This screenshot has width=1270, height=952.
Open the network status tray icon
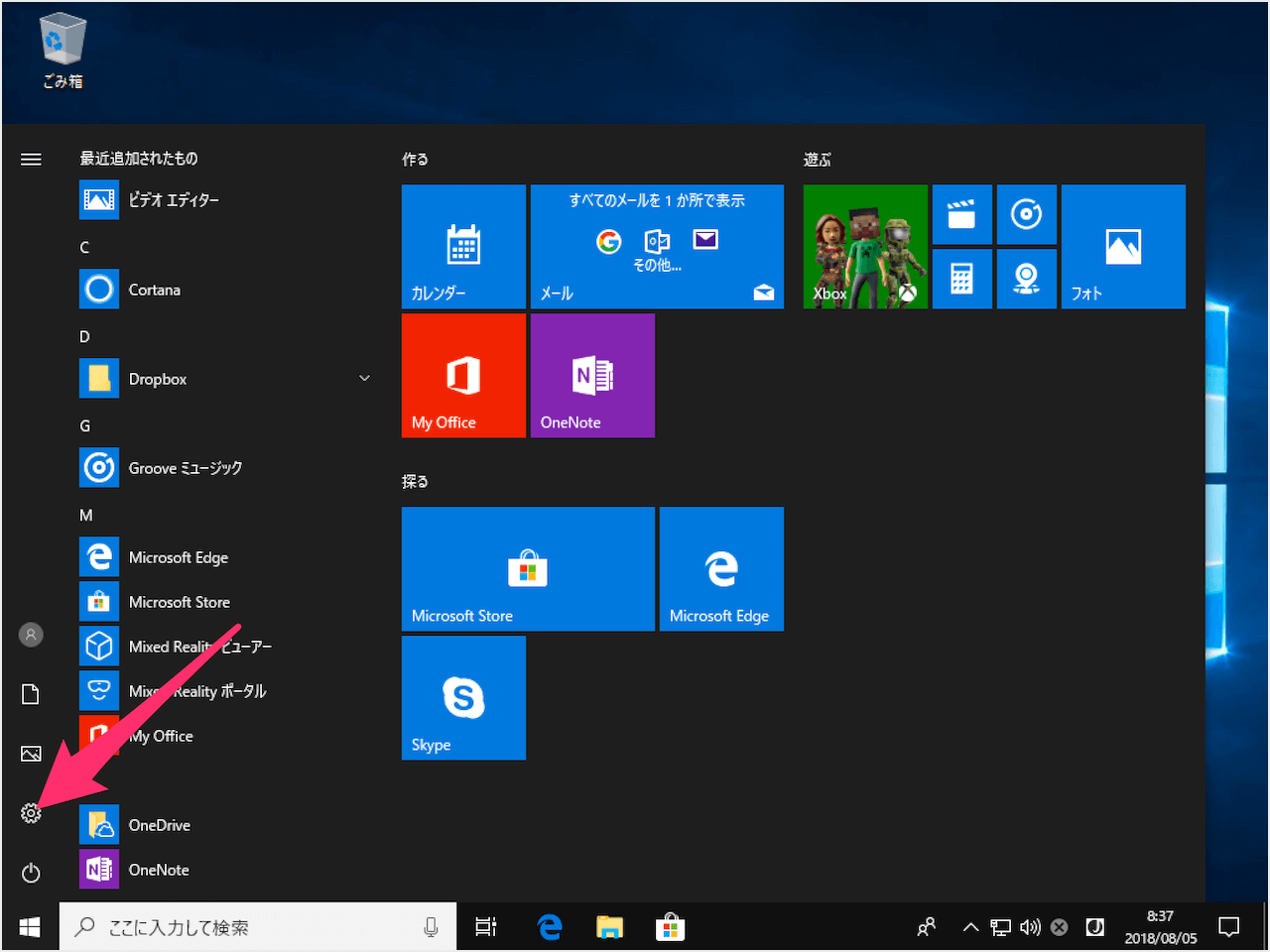click(1000, 927)
